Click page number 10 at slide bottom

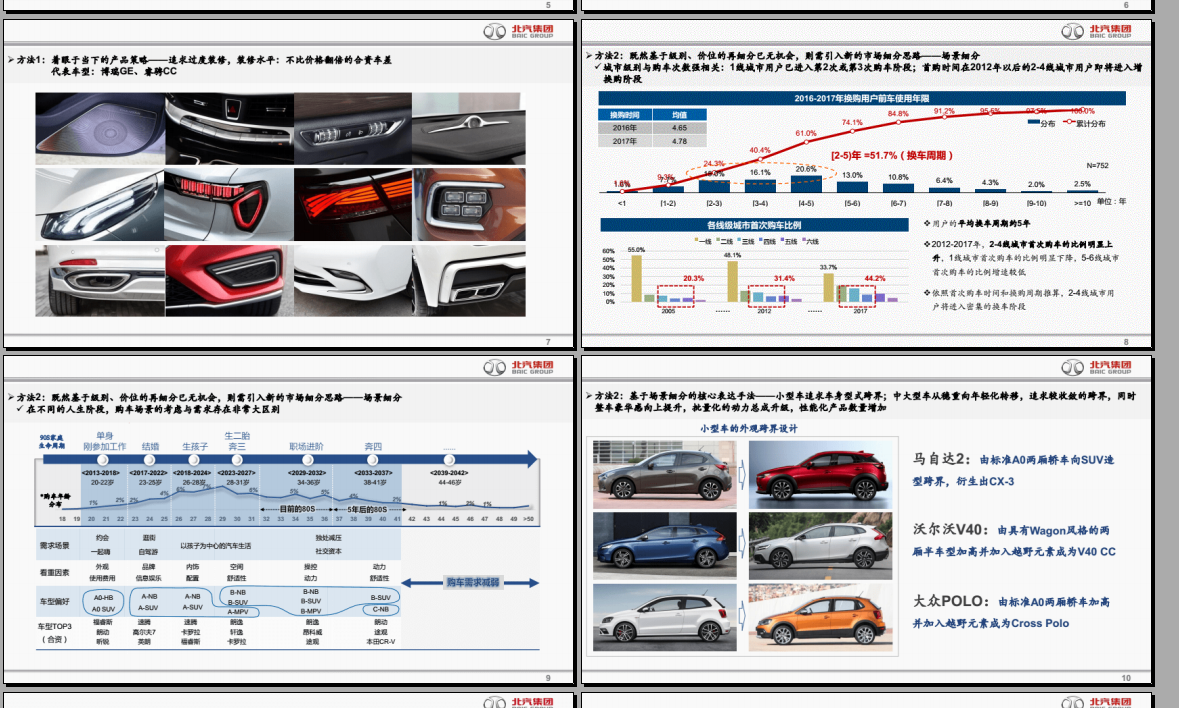pyautogui.click(x=1126, y=678)
